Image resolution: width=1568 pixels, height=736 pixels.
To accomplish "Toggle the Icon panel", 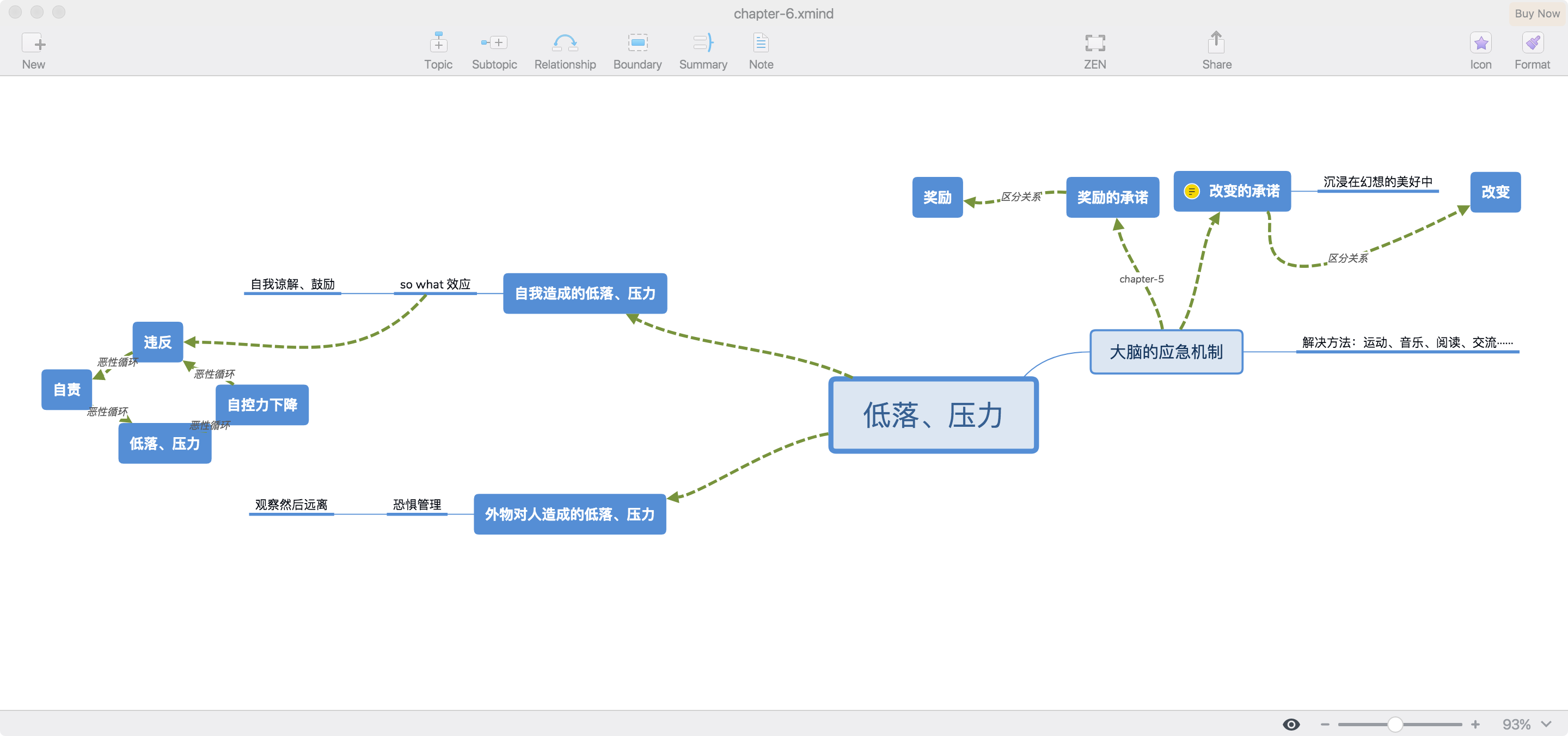I will tap(1480, 43).
